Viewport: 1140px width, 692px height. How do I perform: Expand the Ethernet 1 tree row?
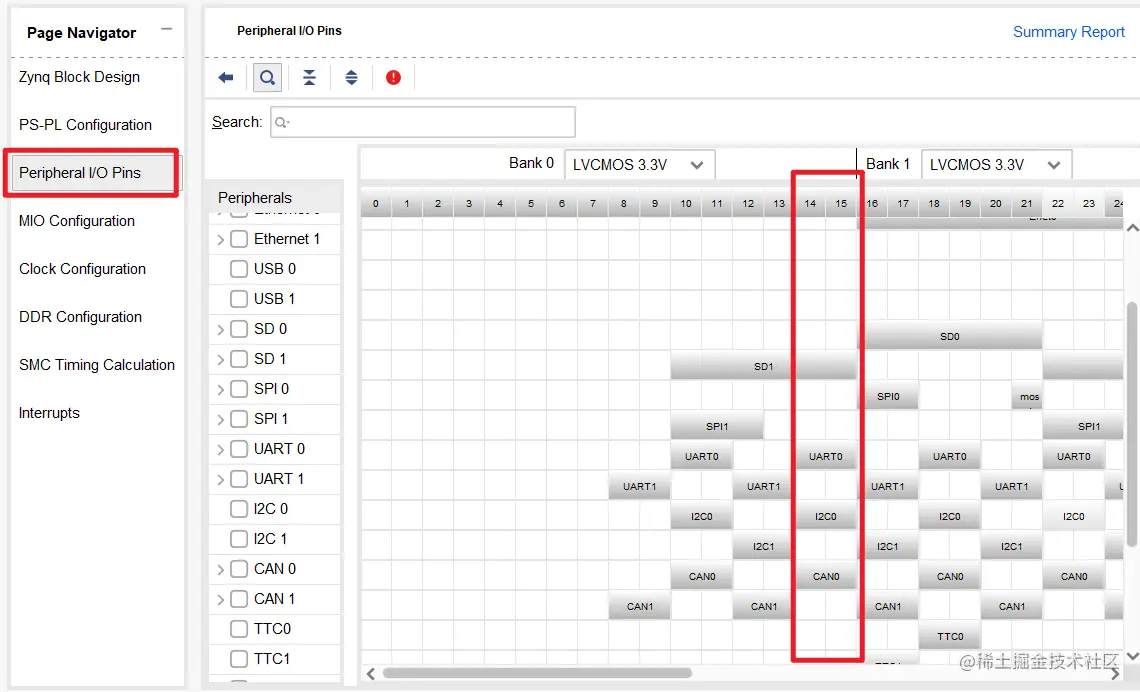point(220,240)
